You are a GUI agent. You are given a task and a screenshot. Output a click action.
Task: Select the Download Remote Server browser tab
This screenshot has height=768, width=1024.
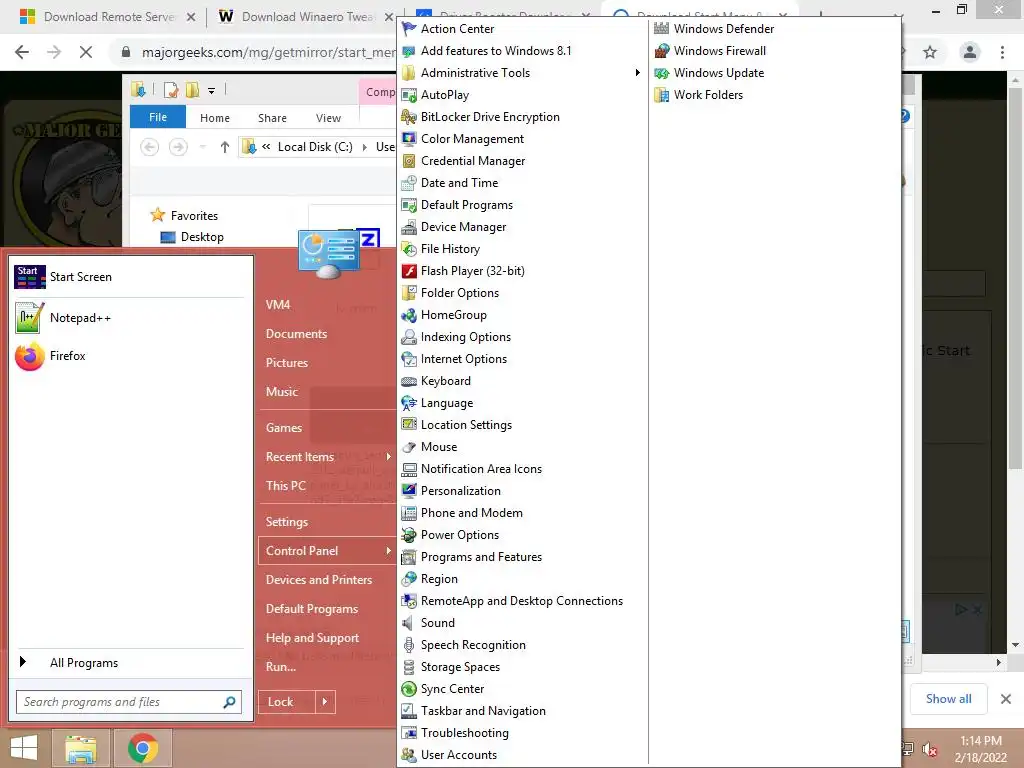[x=109, y=17]
